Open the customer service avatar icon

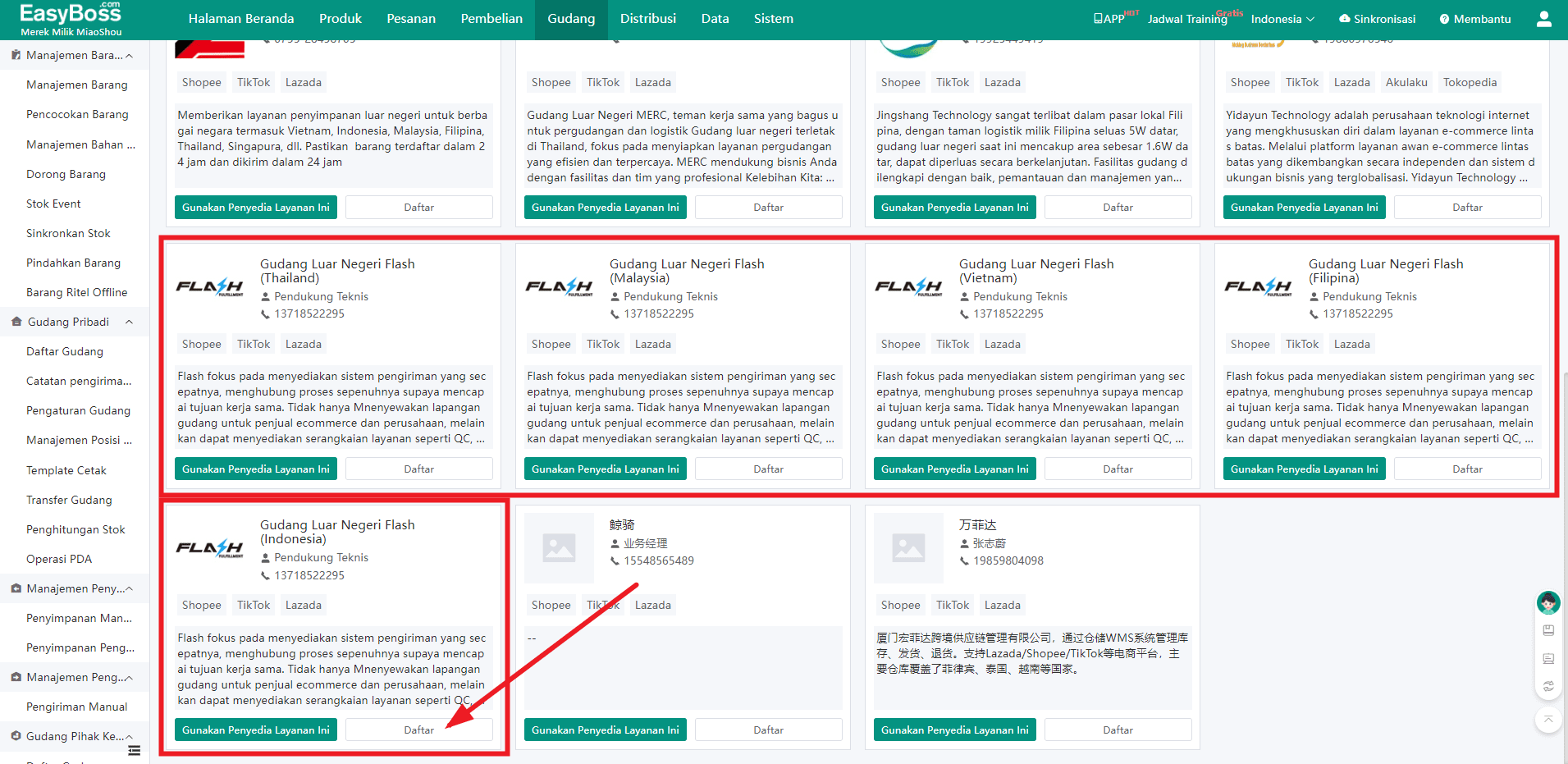[1547, 603]
